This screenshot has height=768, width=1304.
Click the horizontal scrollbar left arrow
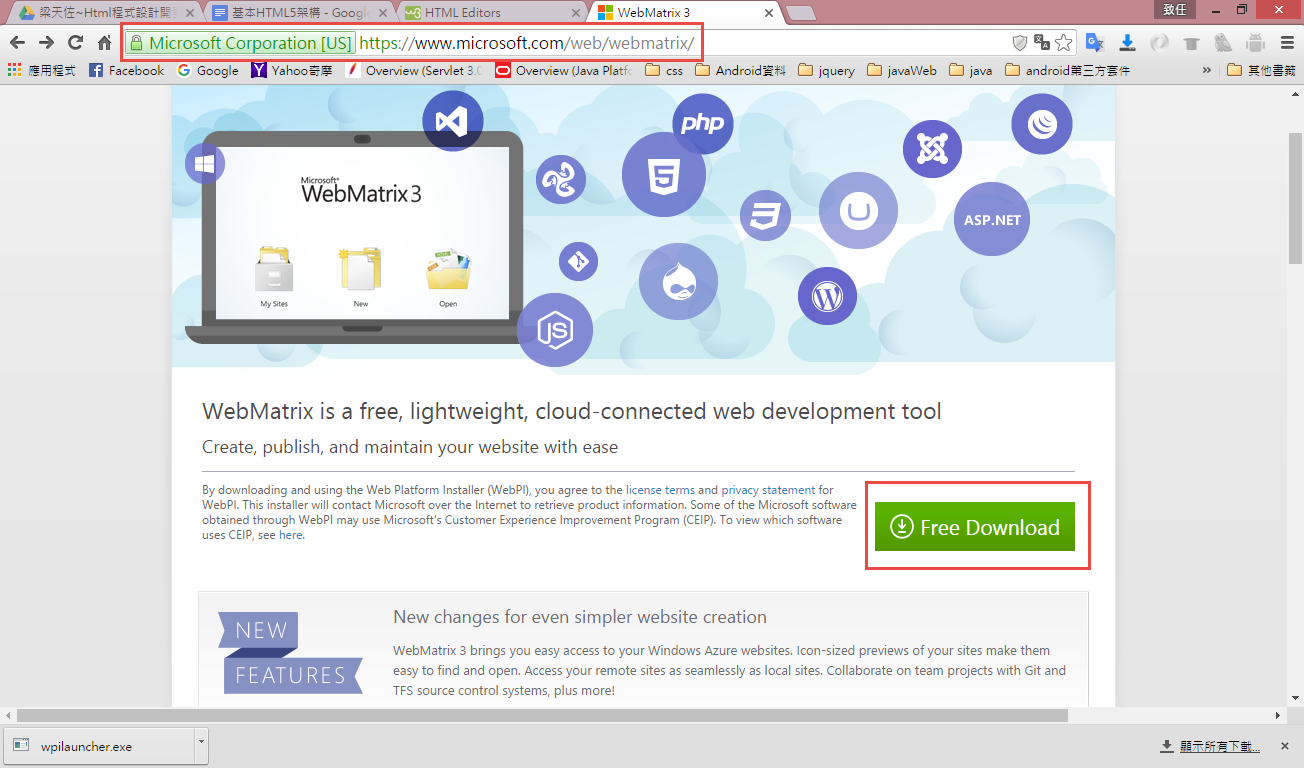[x=8, y=715]
